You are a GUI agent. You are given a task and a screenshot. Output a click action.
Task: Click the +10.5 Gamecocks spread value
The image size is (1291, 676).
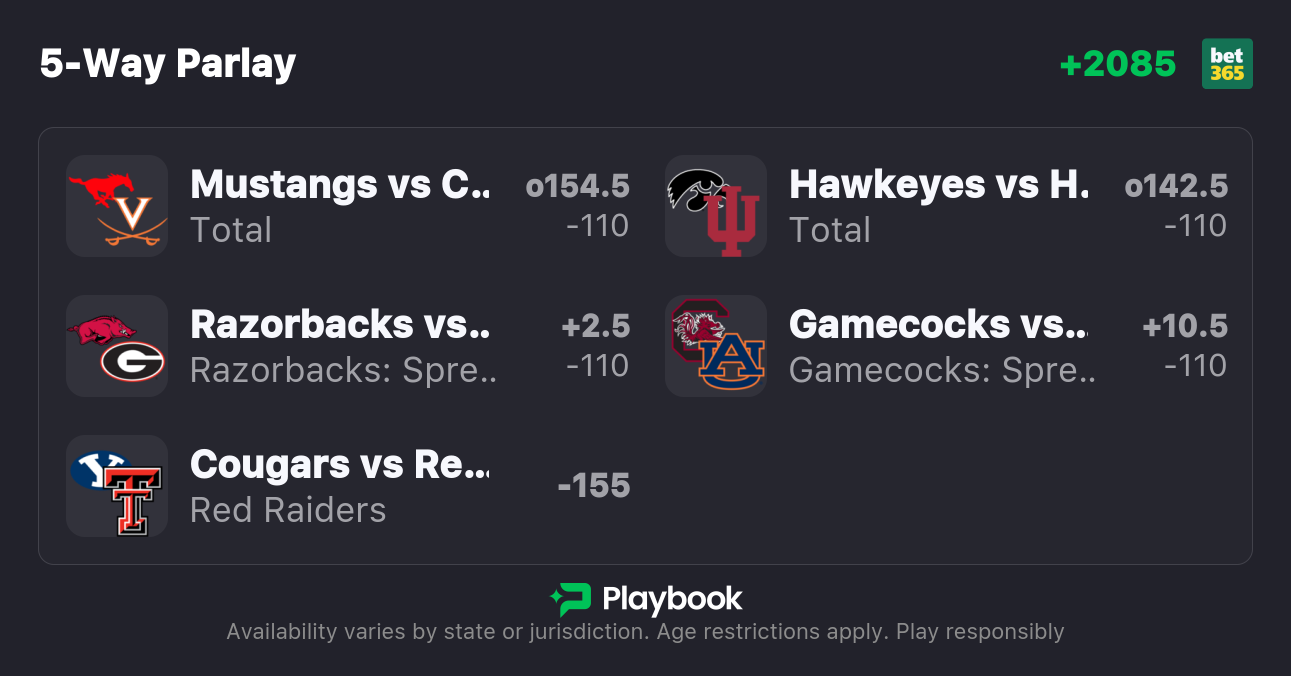(1185, 326)
